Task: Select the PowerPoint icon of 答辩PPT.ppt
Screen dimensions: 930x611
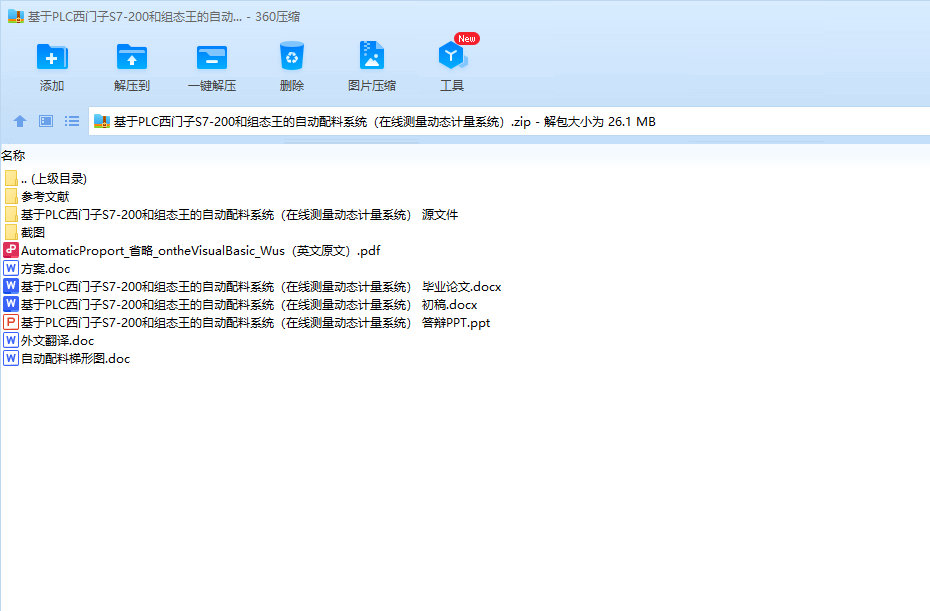Action: click(11, 322)
